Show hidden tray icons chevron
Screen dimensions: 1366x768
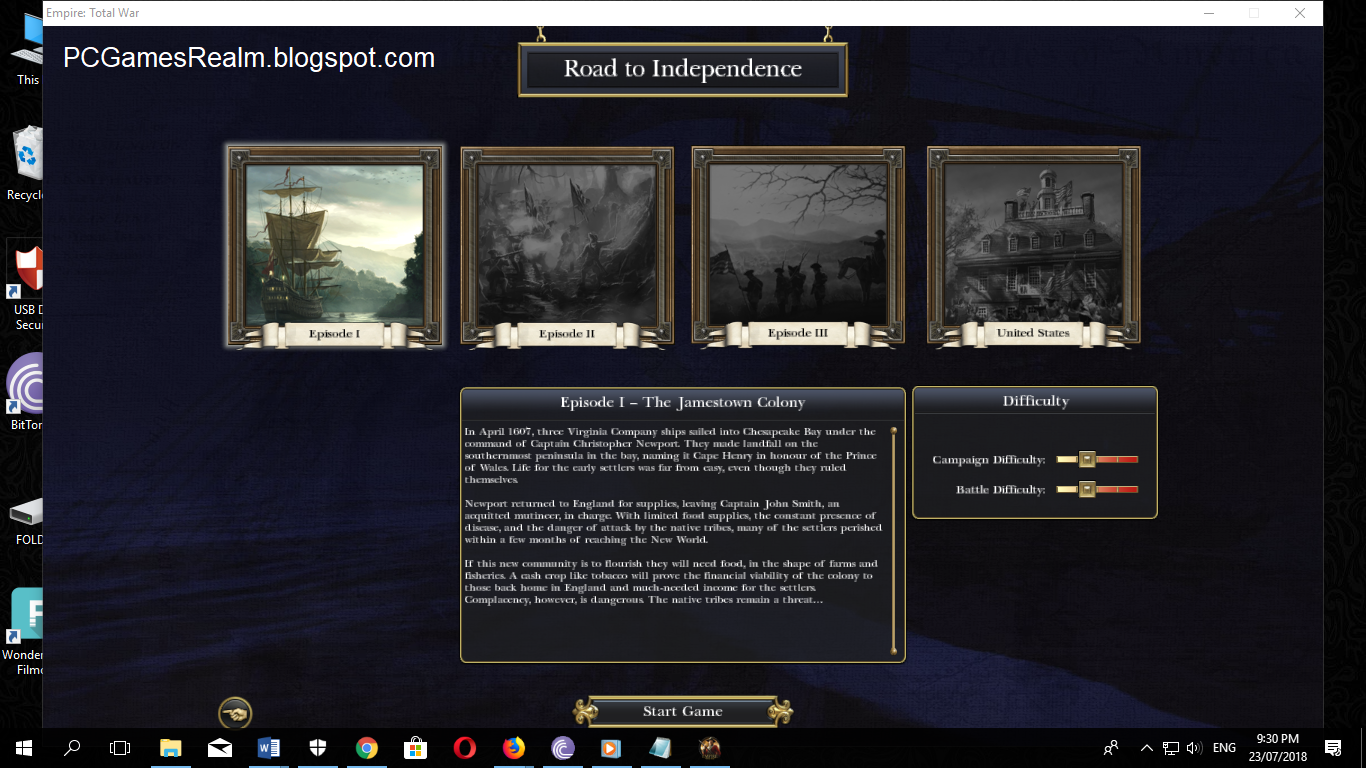[x=1145, y=748]
